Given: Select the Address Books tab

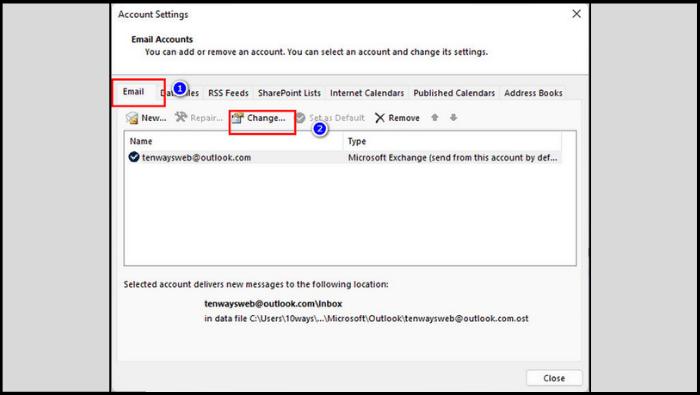Looking at the screenshot, I should pos(533,93).
